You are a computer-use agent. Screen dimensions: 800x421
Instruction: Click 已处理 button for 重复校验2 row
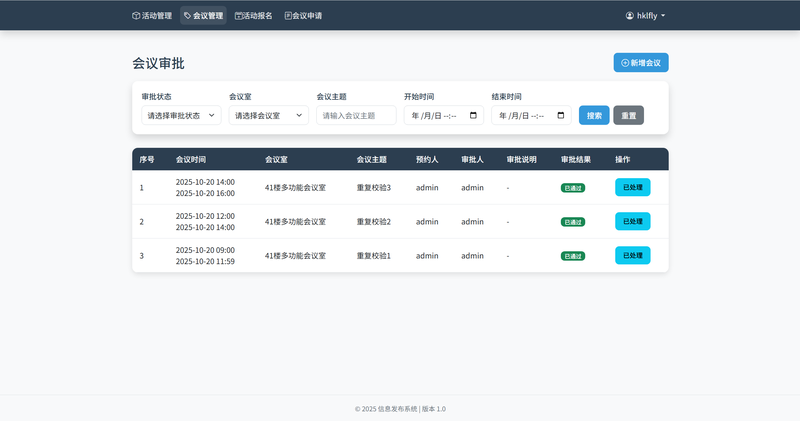pyautogui.click(x=632, y=221)
